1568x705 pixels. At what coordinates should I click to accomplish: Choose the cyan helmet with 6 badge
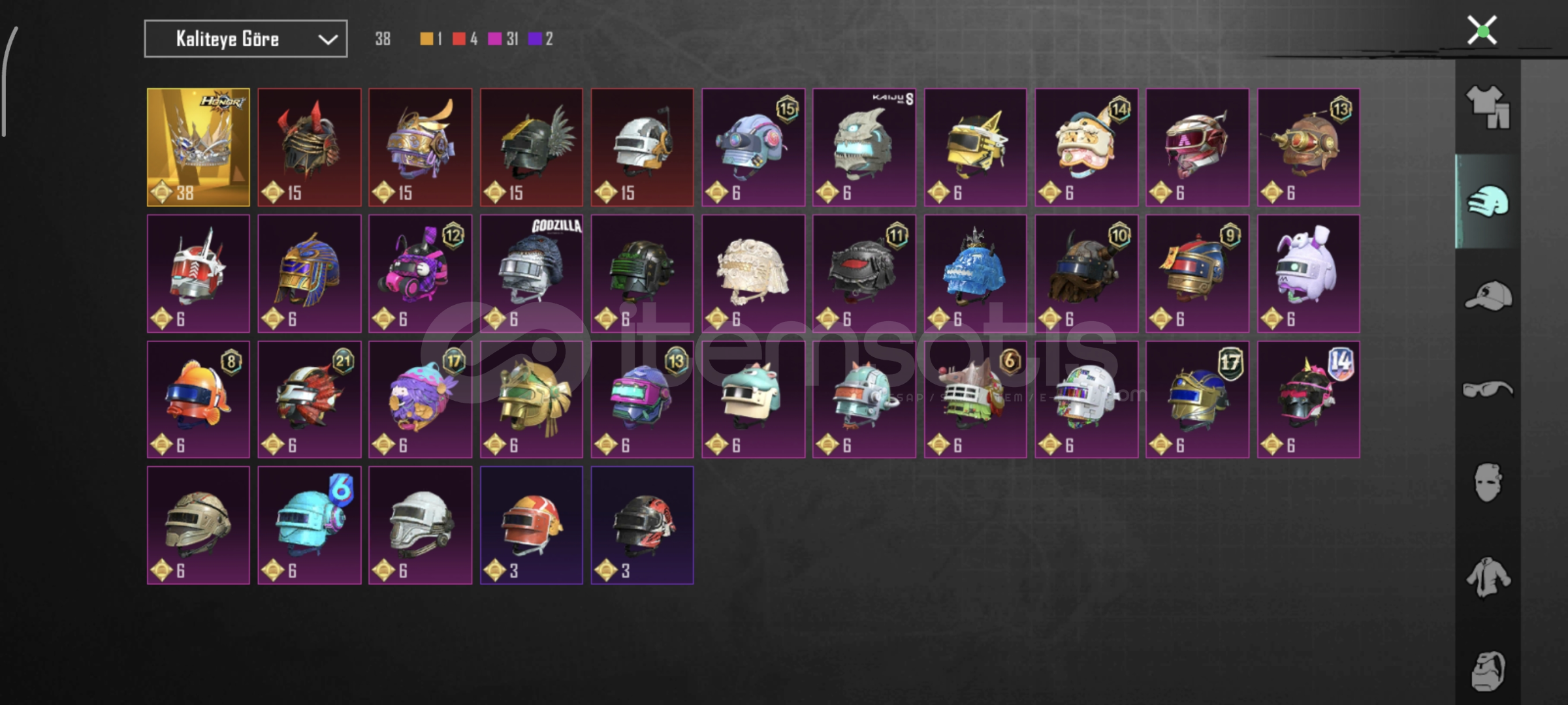[x=310, y=525]
